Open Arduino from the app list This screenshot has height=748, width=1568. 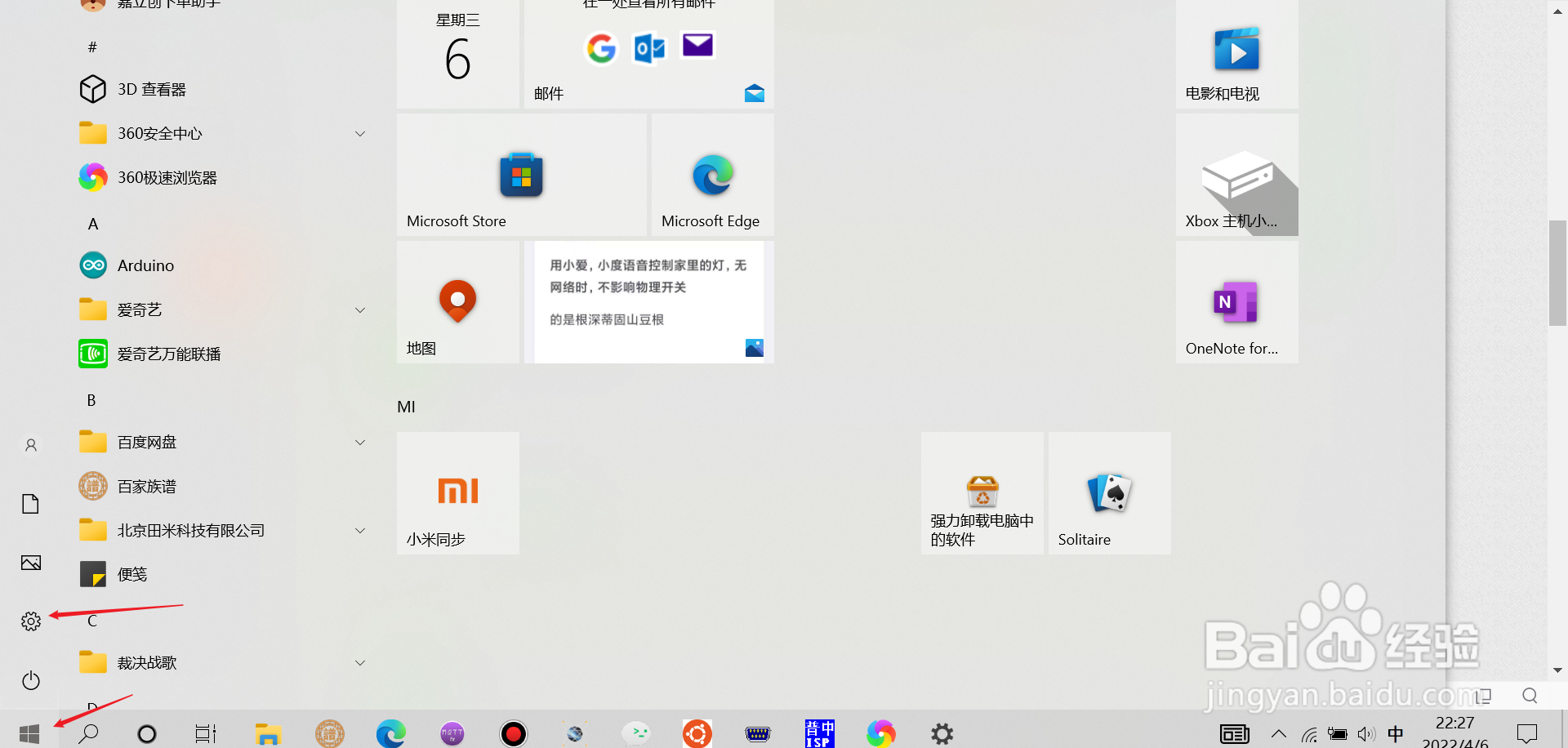(x=220, y=265)
